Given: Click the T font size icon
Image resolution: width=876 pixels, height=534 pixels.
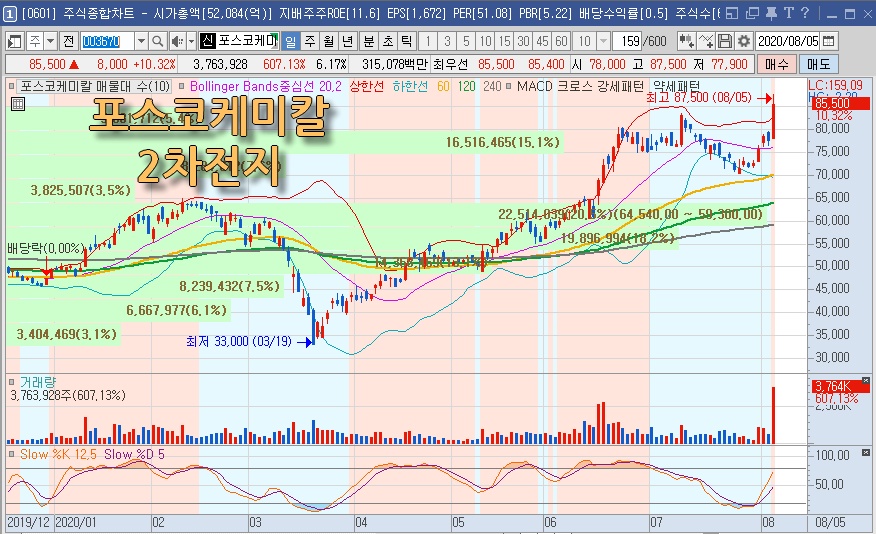Looking at the screenshot, I should [x=788, y=13].
